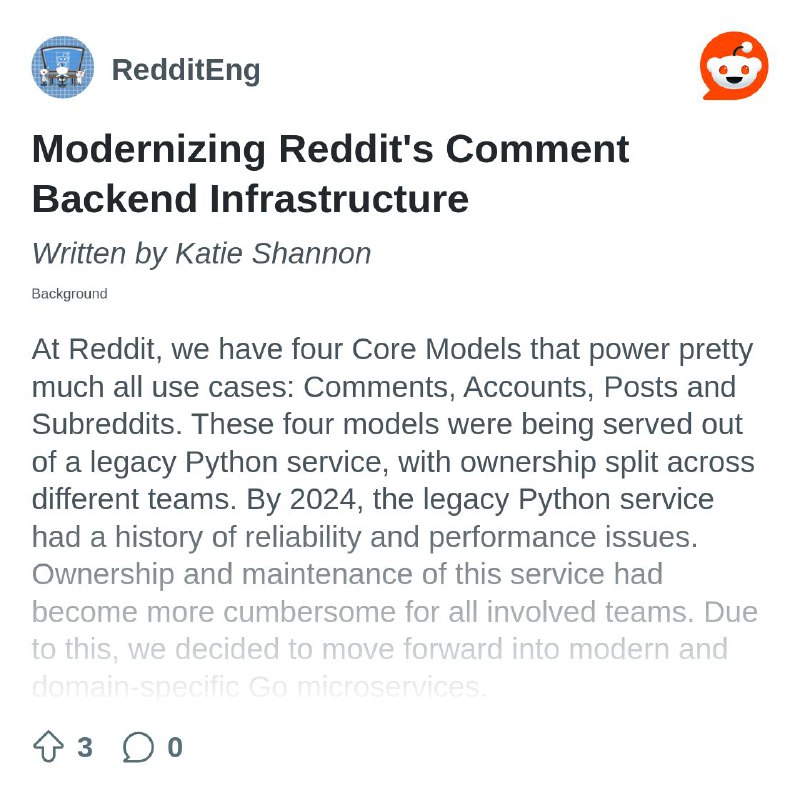Screen dimensions: 800x800
Task: Click the Reddit Snoo logo
Action: (x=734, y=66)
